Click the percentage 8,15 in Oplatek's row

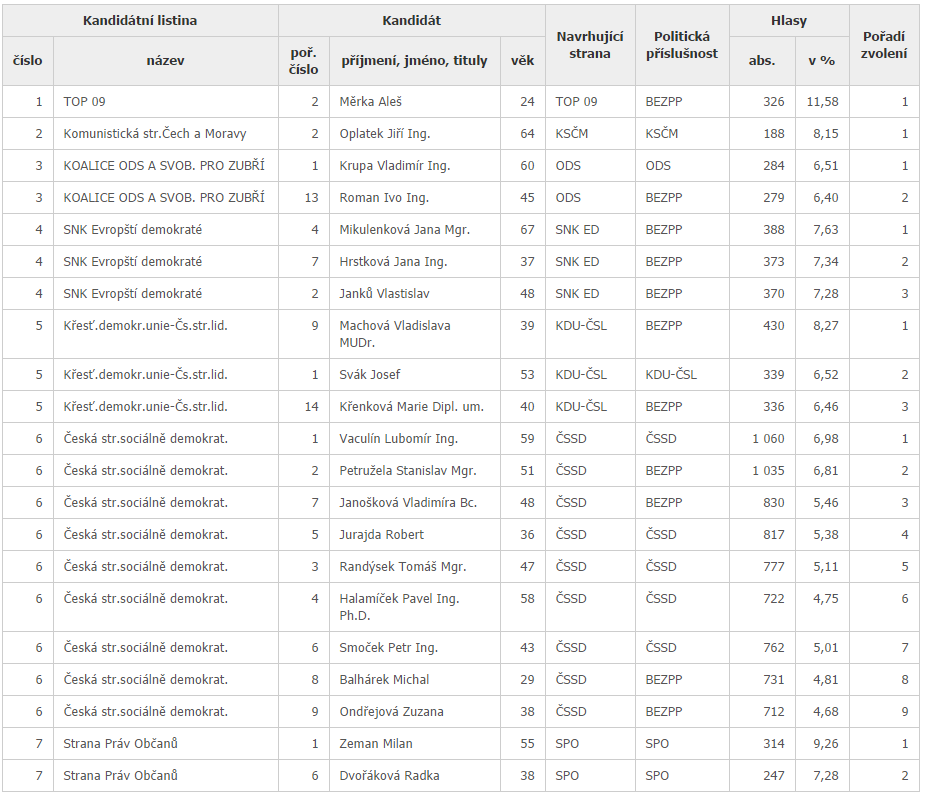tap(825, 133)
